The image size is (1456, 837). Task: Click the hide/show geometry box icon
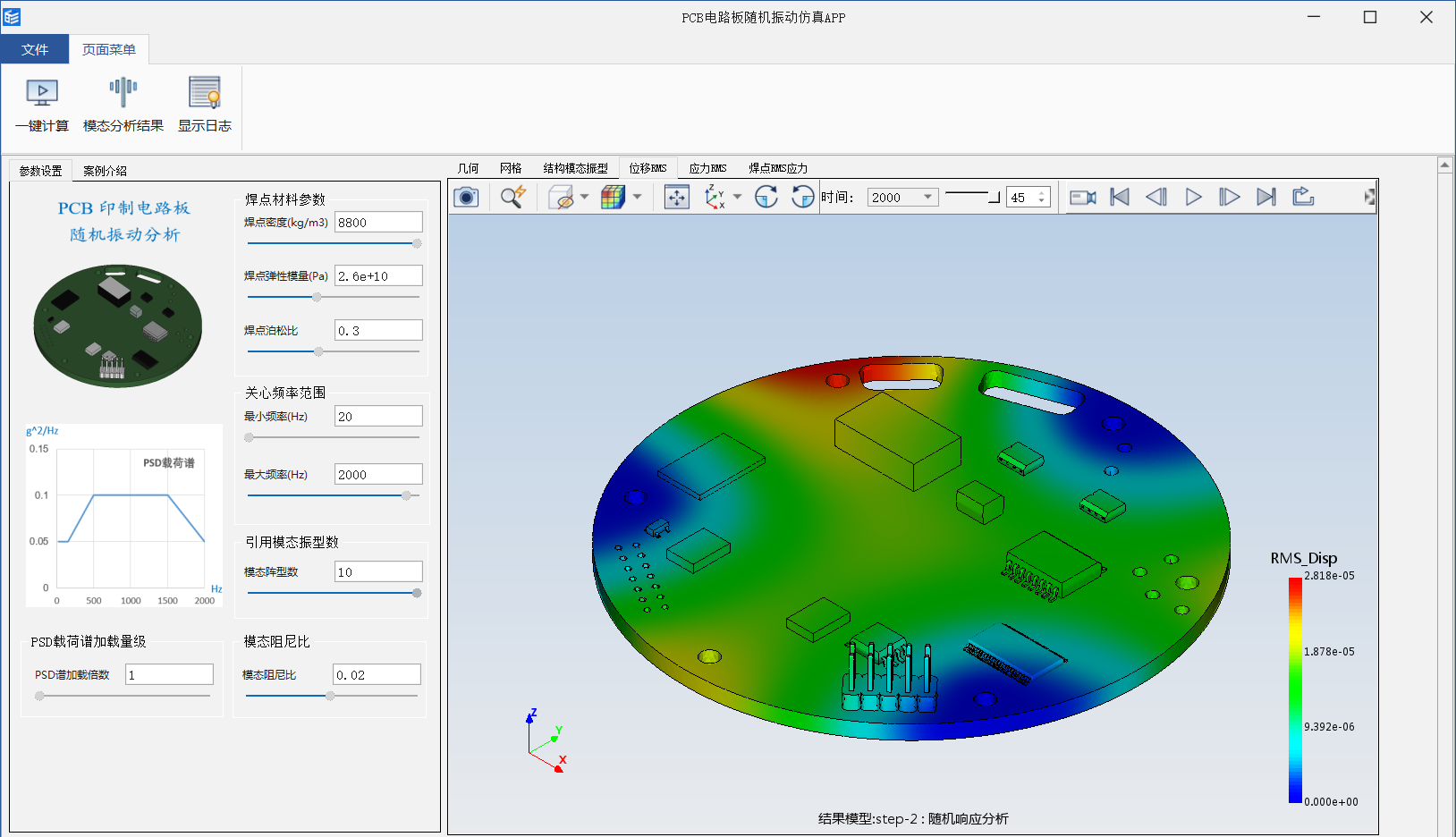pos(561,197)
